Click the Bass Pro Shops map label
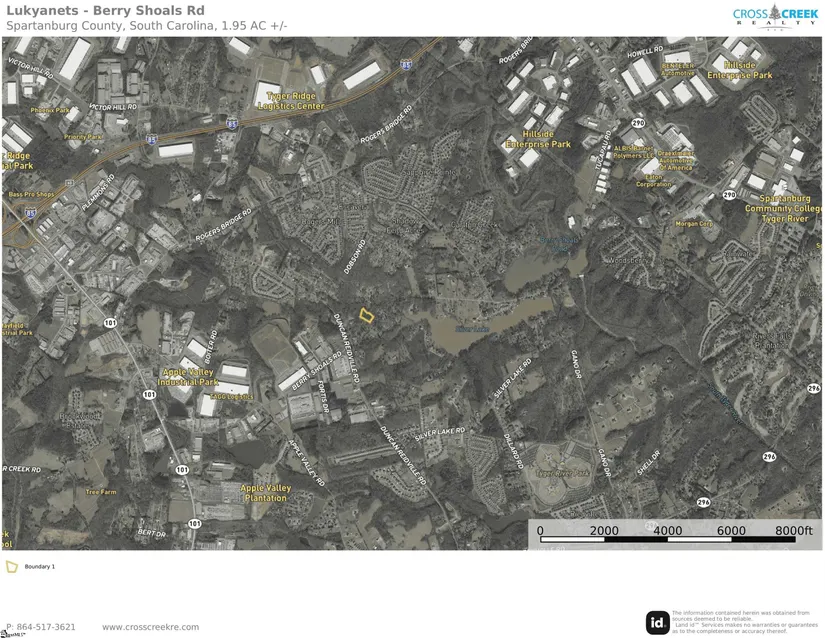 click(x=31, y=194)
